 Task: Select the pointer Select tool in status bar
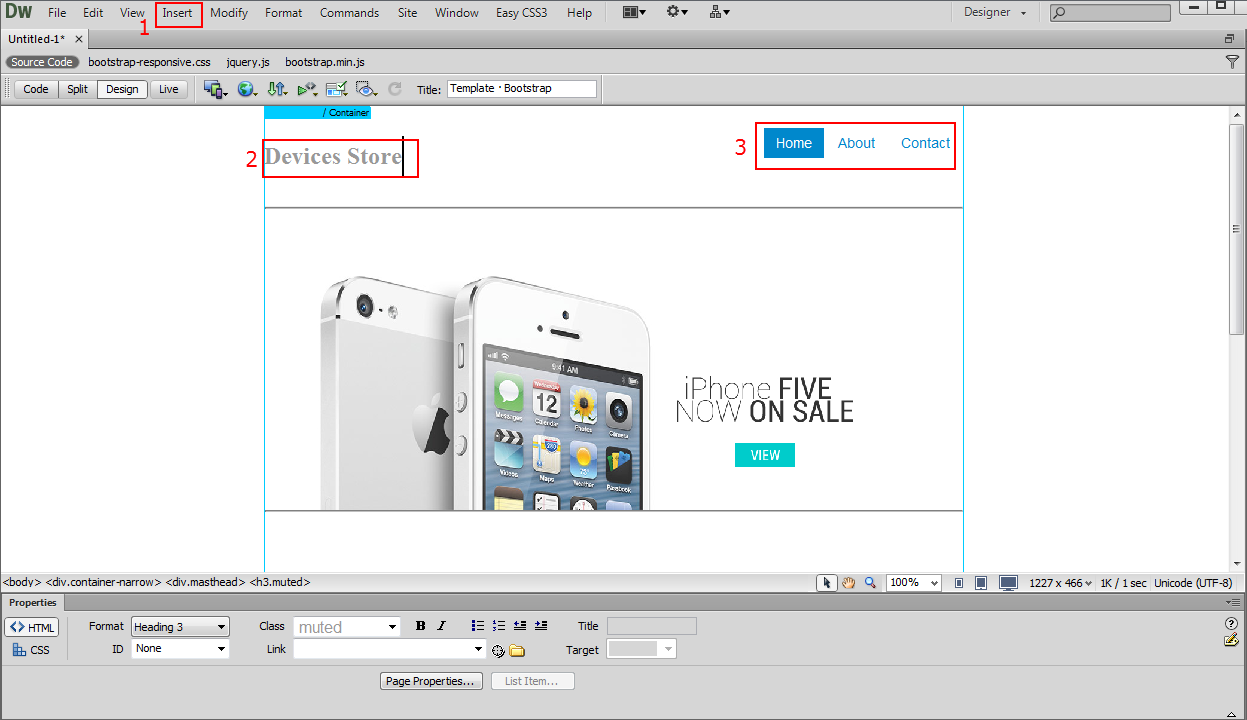coord(826,583)
